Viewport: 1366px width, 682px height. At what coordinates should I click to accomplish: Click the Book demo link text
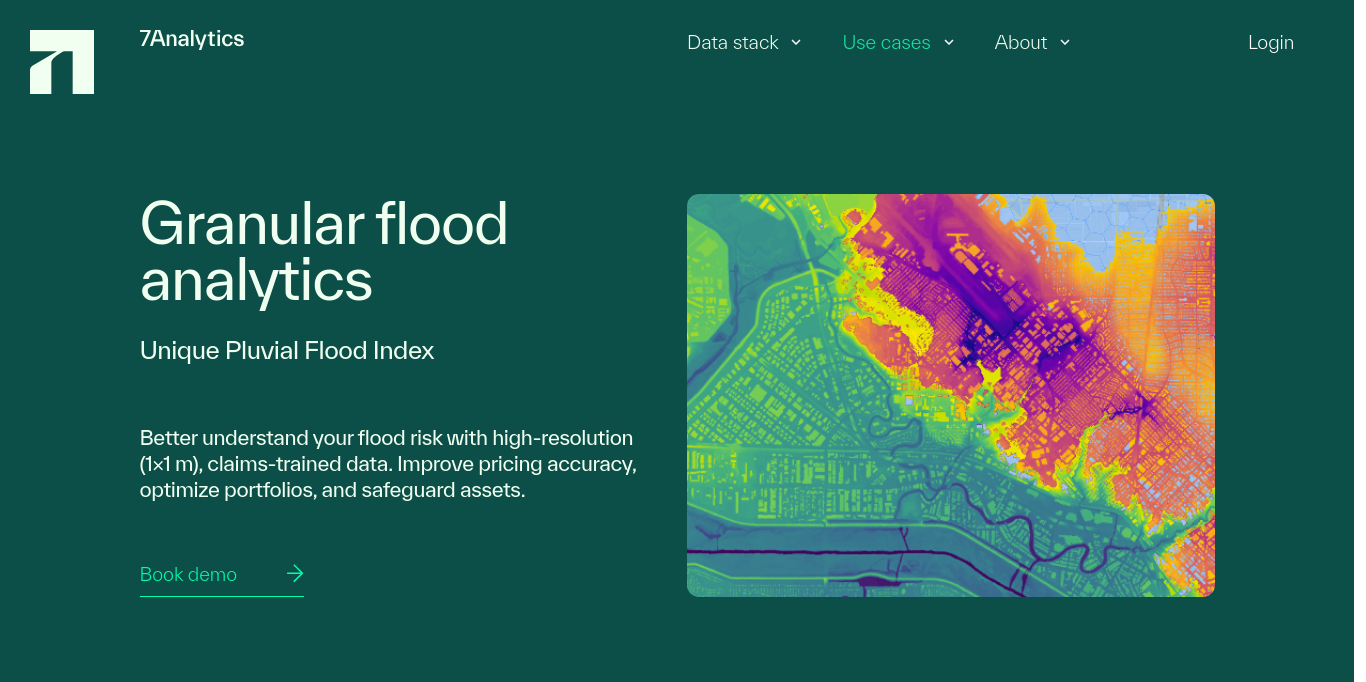[x=188, y=574]
